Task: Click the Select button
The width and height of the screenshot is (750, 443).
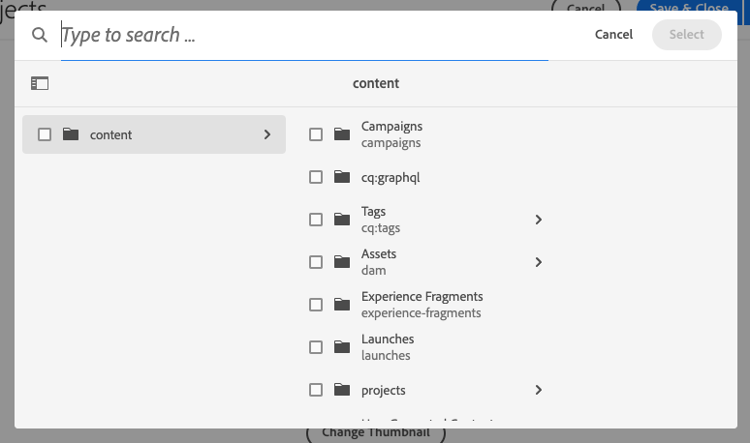Action: [x=686, y=35]
